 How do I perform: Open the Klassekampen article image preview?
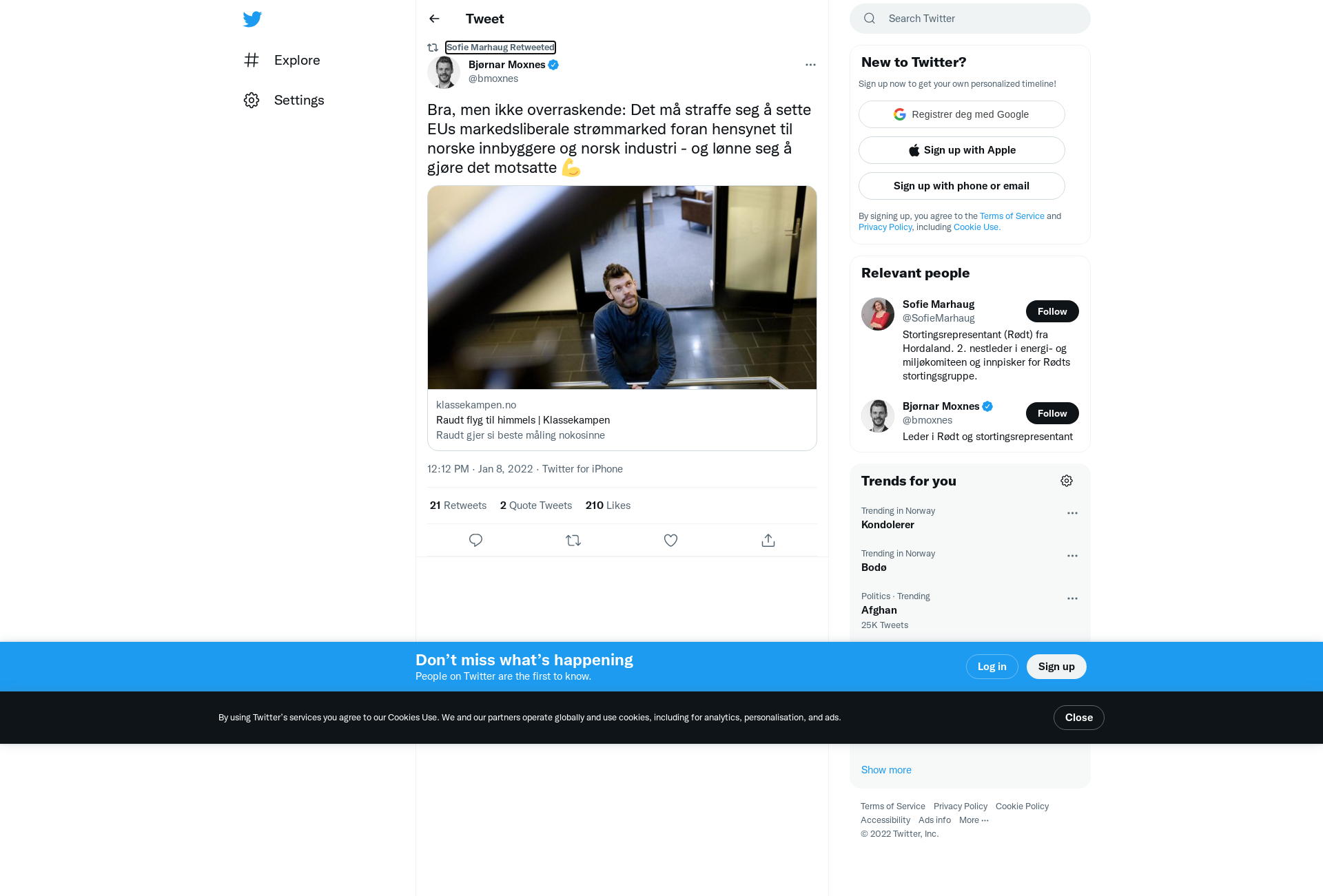tap(622, 287)
